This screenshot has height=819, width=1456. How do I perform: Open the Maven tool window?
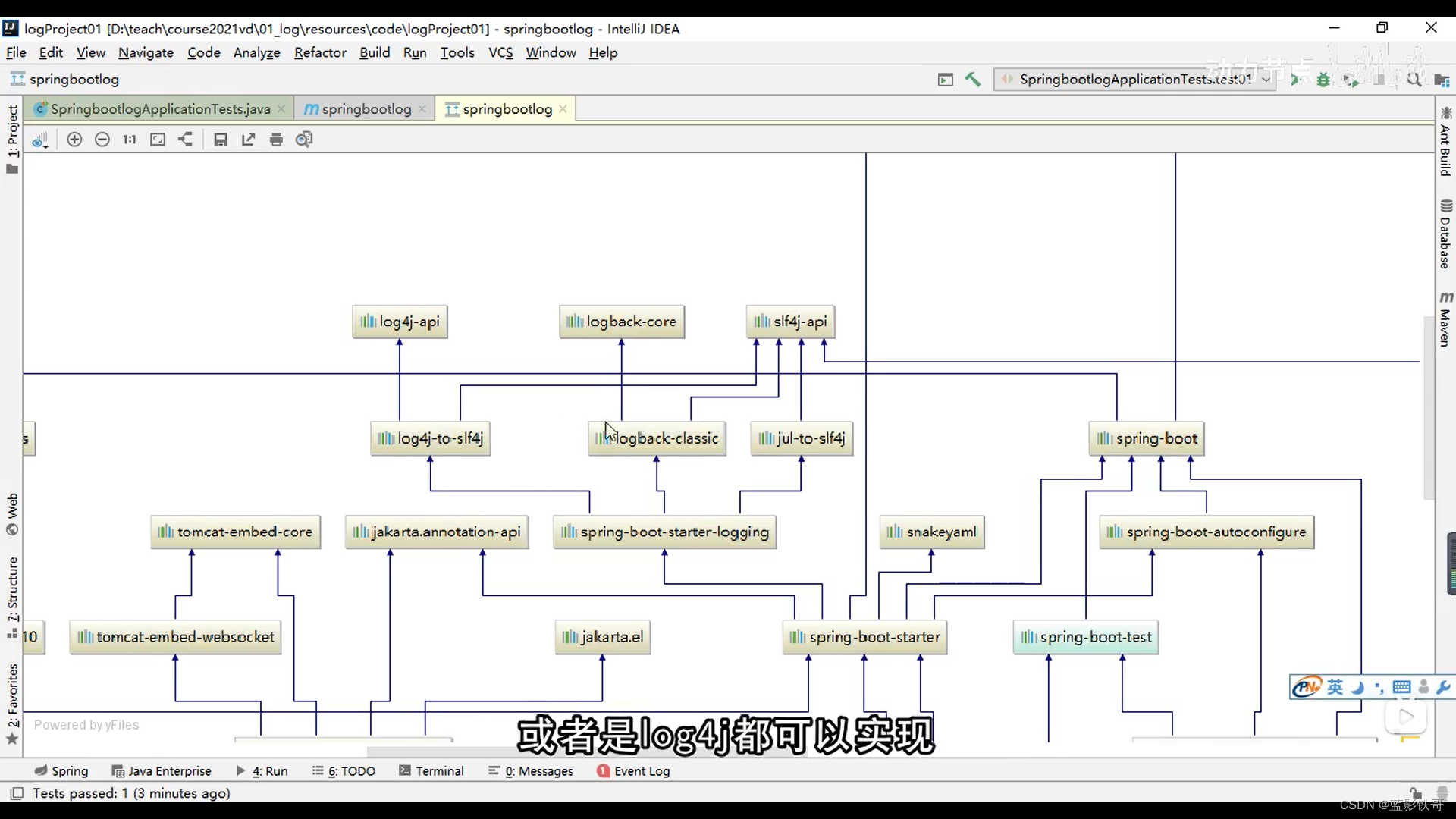click(1445, 319)
